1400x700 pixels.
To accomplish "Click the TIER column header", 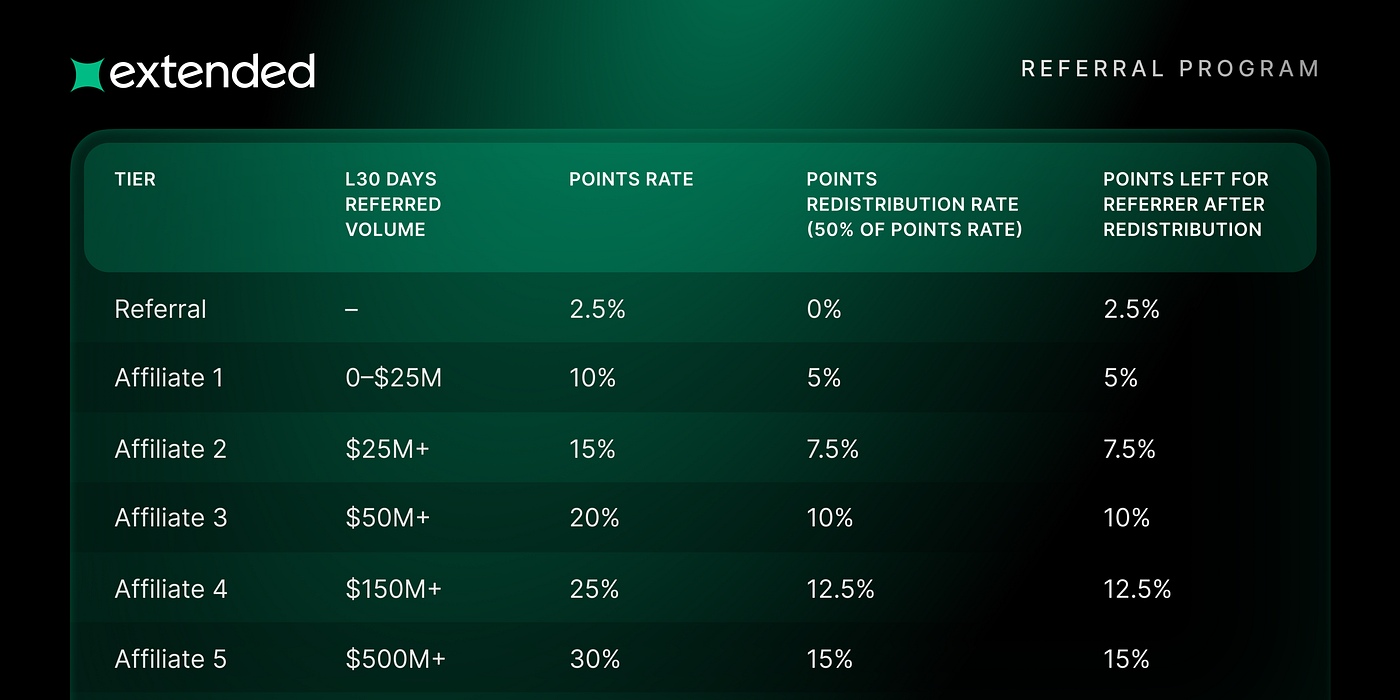I will pyautogui.click(x=135, y=179).
